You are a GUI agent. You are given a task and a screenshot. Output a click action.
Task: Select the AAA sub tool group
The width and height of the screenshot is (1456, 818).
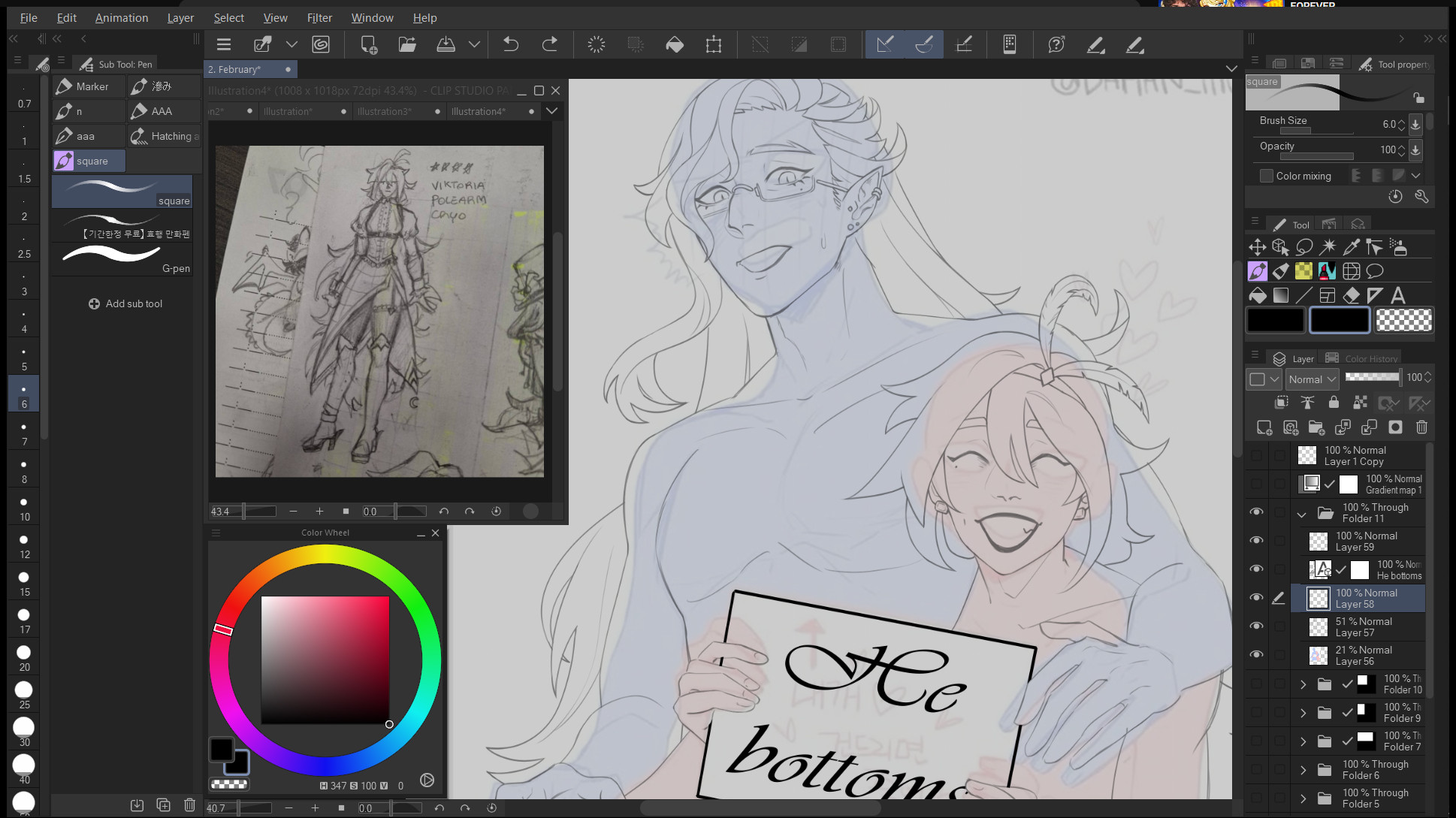164,111
